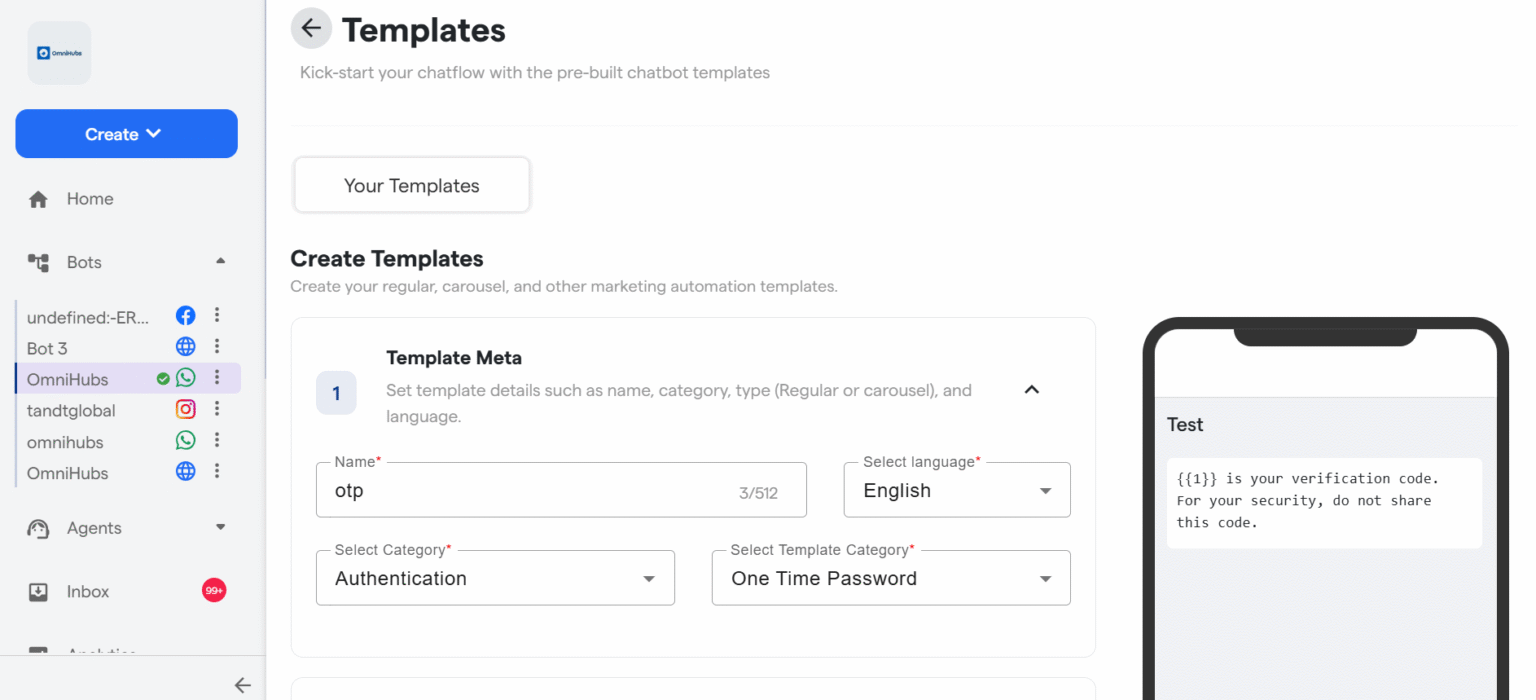Open three-dot menu for tandtglobal

click(217, 409)
